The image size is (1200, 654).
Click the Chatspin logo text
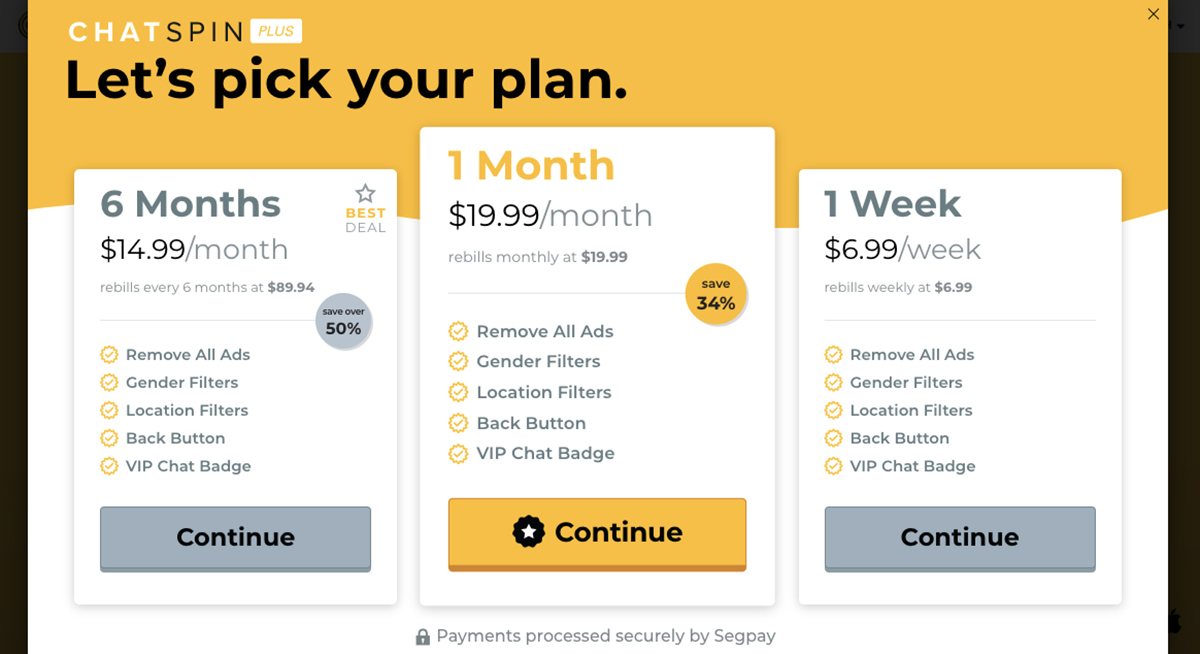tap(155, 32)
